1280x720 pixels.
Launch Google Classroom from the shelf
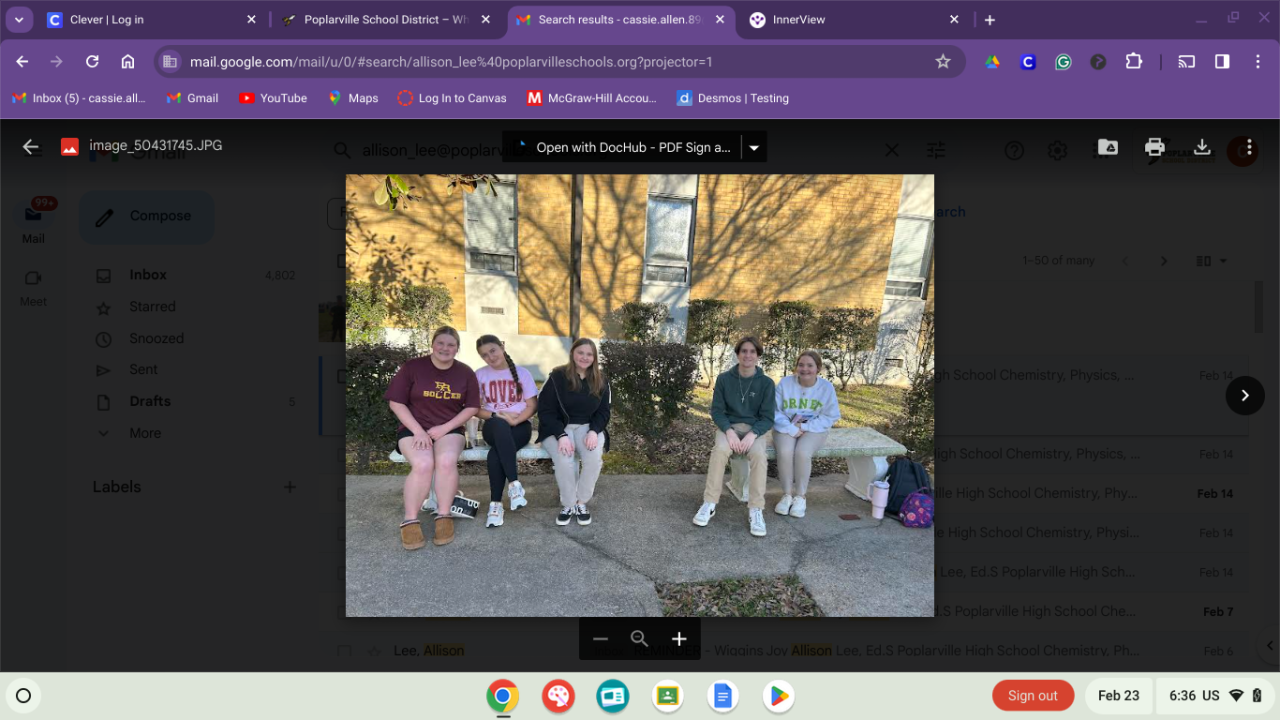click(x=667, y=696)
